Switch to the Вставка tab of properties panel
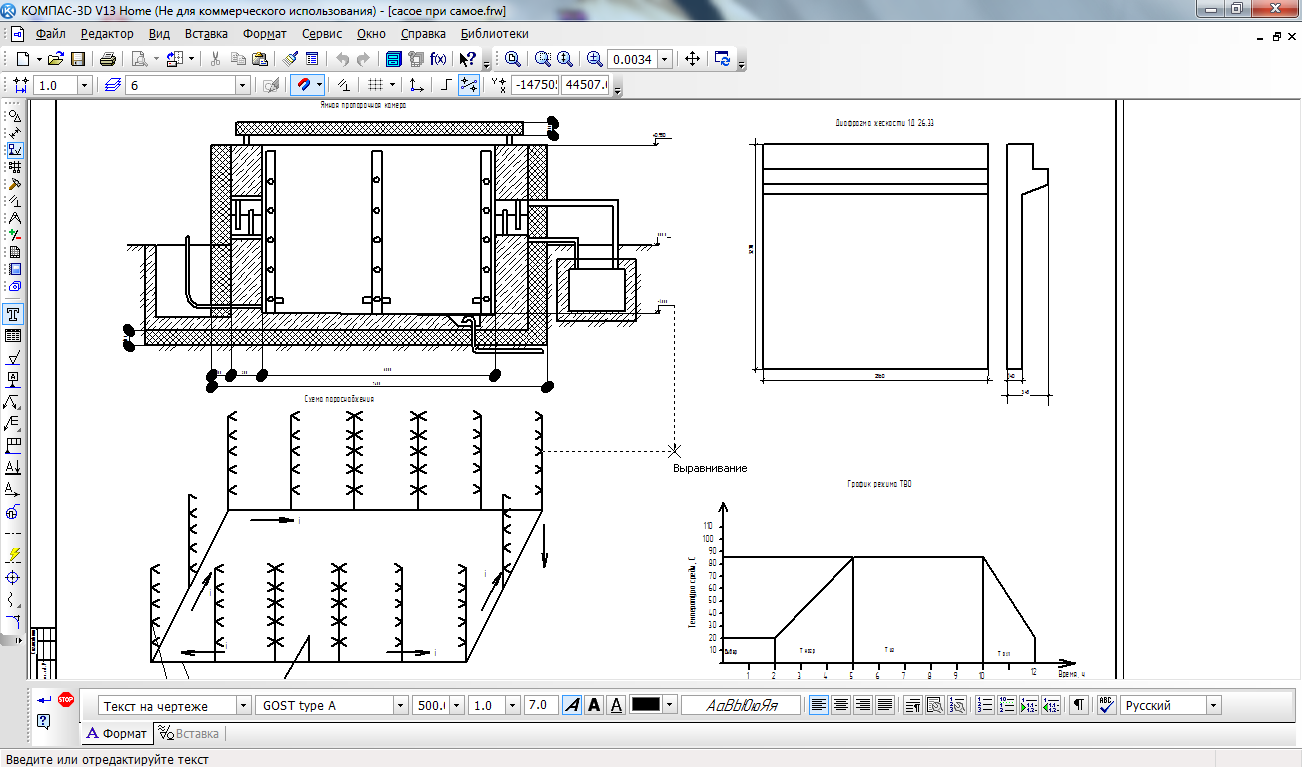 tap(190, 733)
